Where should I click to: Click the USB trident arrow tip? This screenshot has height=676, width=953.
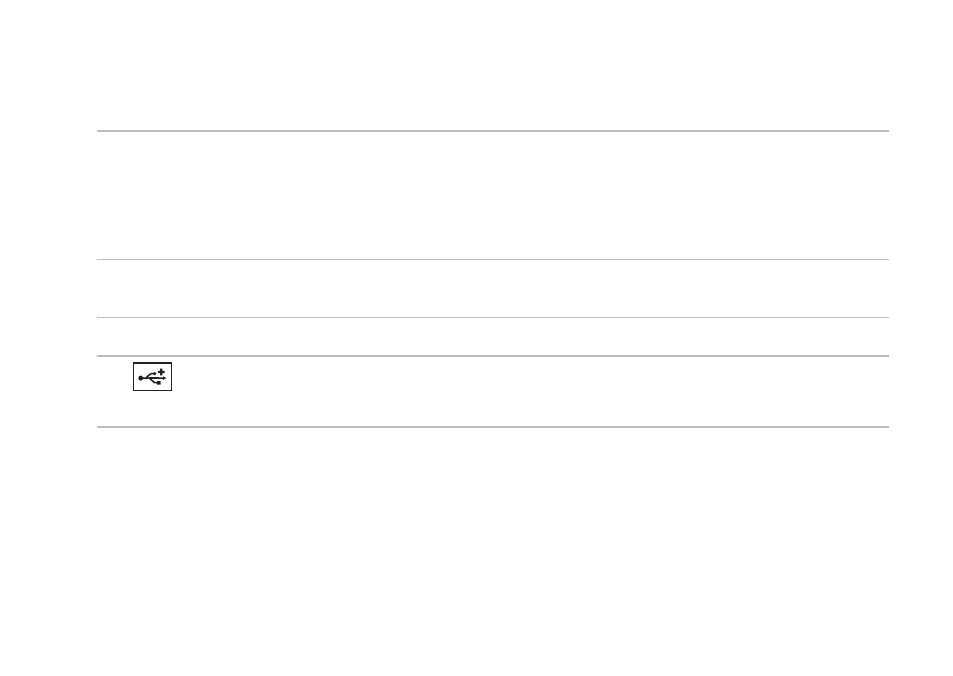coord(164,378)
